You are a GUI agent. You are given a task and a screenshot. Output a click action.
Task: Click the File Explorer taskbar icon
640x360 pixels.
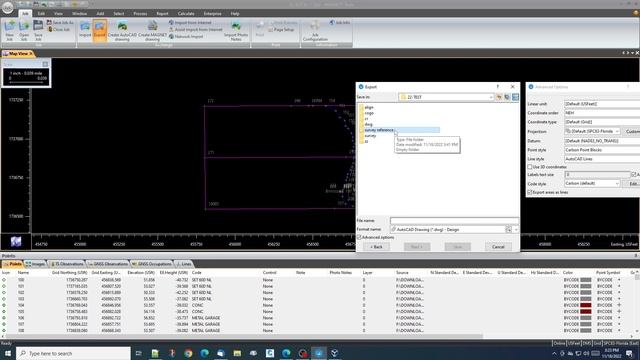coord(237,353)
